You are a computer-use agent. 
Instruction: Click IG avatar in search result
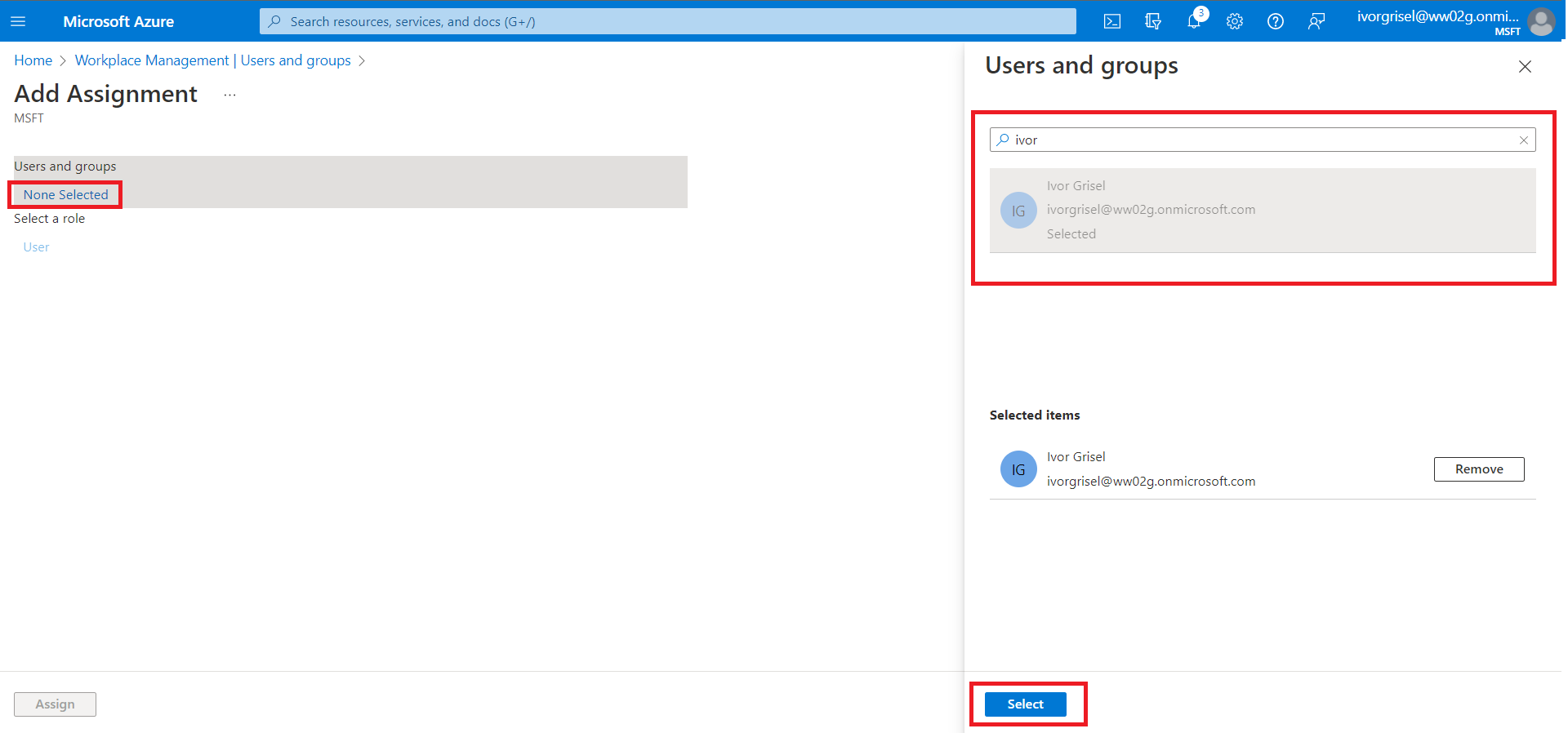[x=1018, y=211]
